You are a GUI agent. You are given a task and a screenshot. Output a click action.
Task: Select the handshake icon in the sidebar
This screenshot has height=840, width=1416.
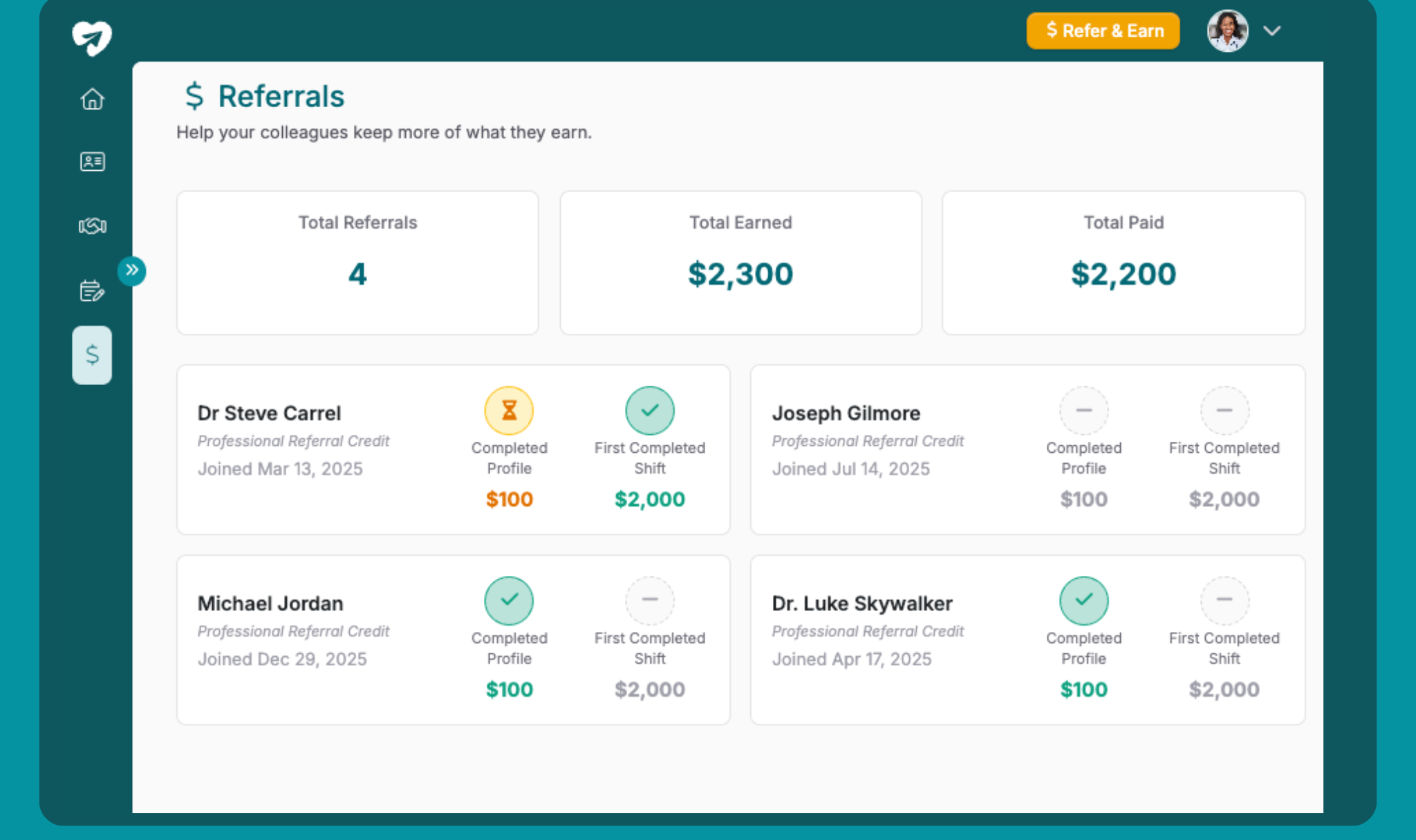92,225
